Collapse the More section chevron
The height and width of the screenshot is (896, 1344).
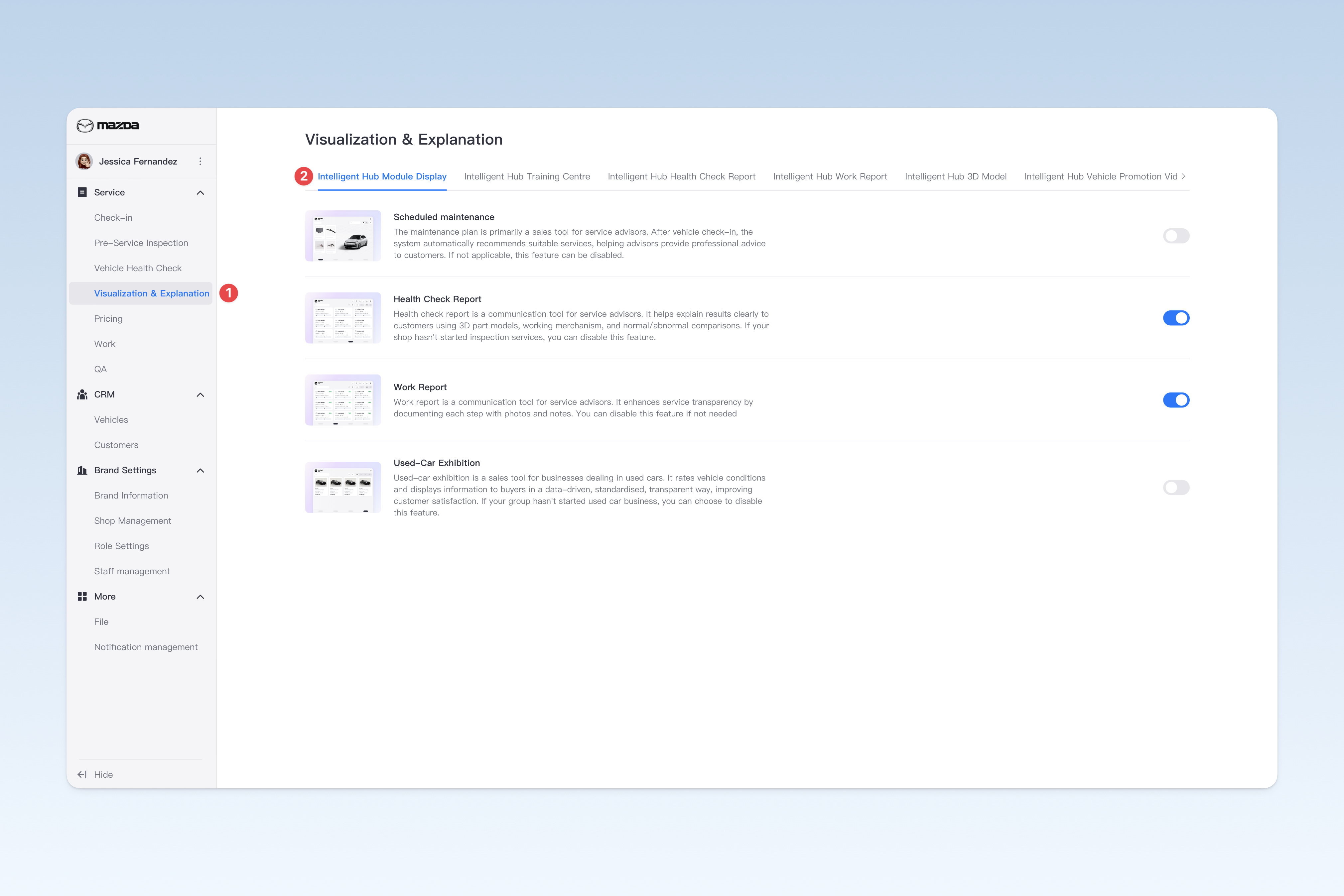pyautogui.click(x=200, y=597)
